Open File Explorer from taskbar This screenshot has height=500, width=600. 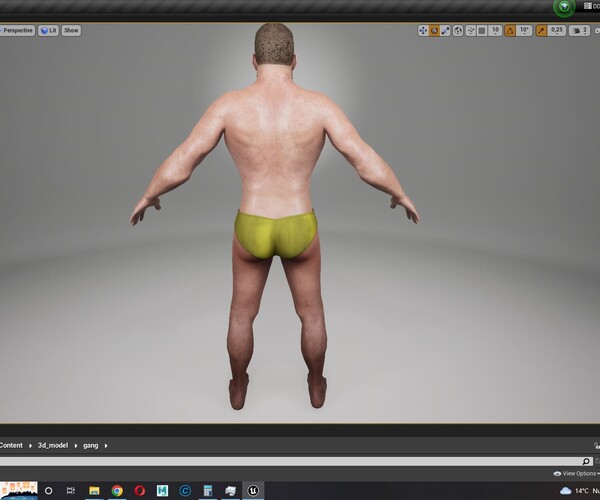tap(94, 490)
